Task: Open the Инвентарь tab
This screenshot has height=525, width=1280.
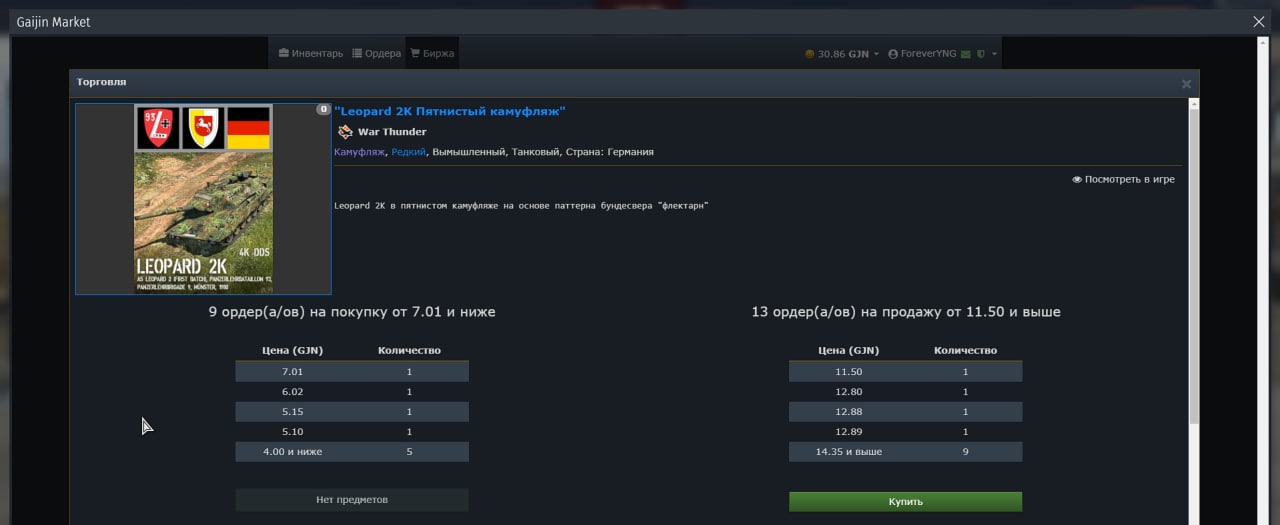Action: point(310,53)
